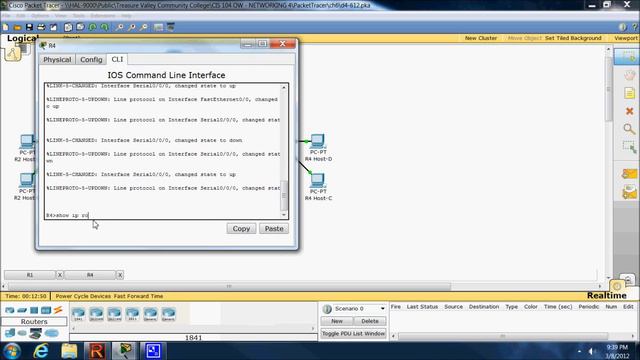
Task: Select the Wireless Devices category icon
Action: pyautogui.click(x=46, y=310)
